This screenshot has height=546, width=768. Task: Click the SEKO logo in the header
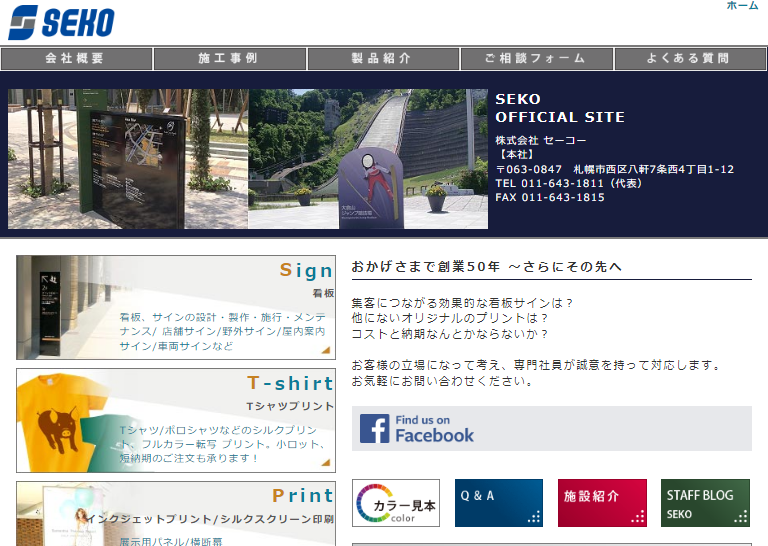click(62, 22)
